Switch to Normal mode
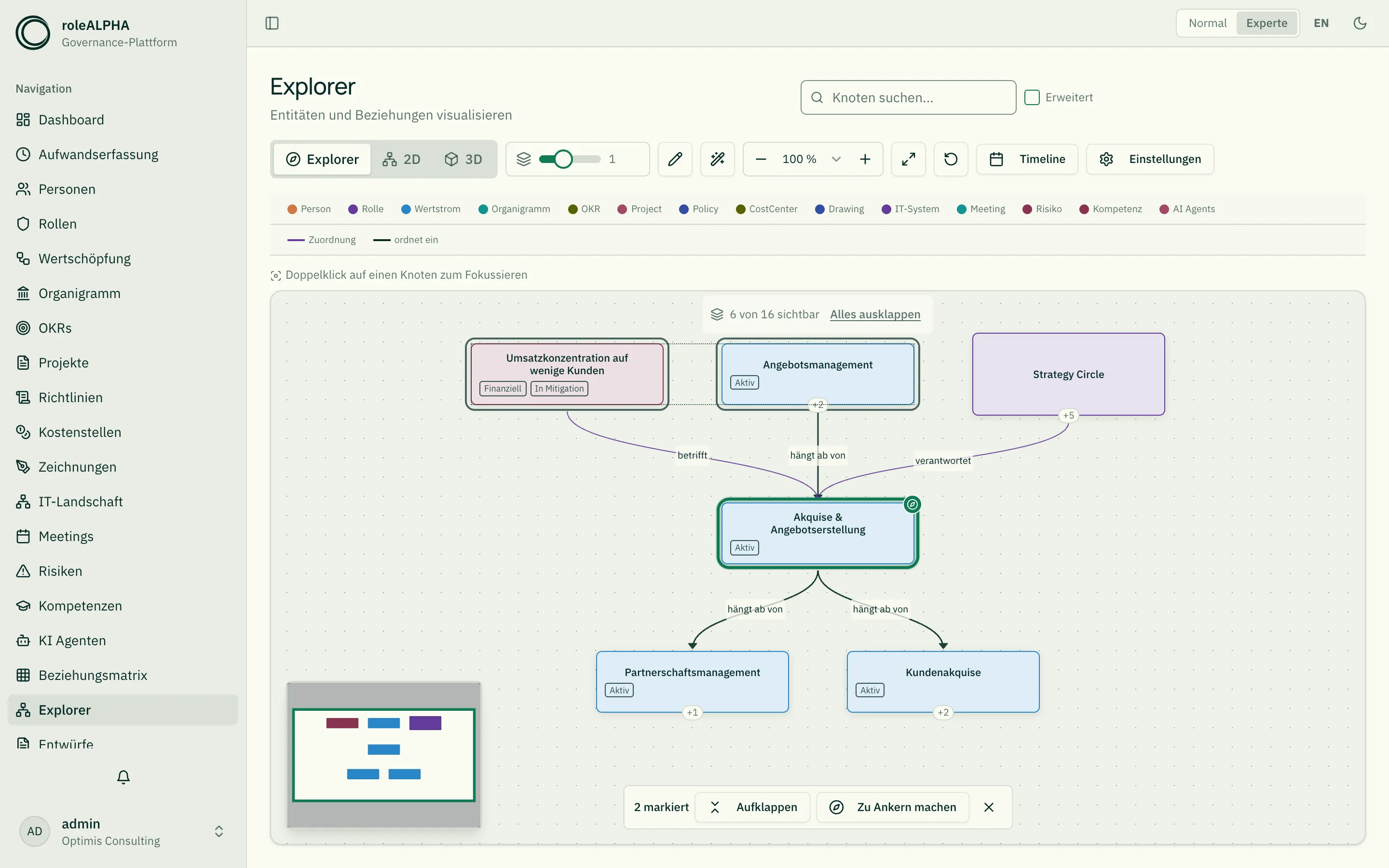The image size is (1389, 868). 1207,24
